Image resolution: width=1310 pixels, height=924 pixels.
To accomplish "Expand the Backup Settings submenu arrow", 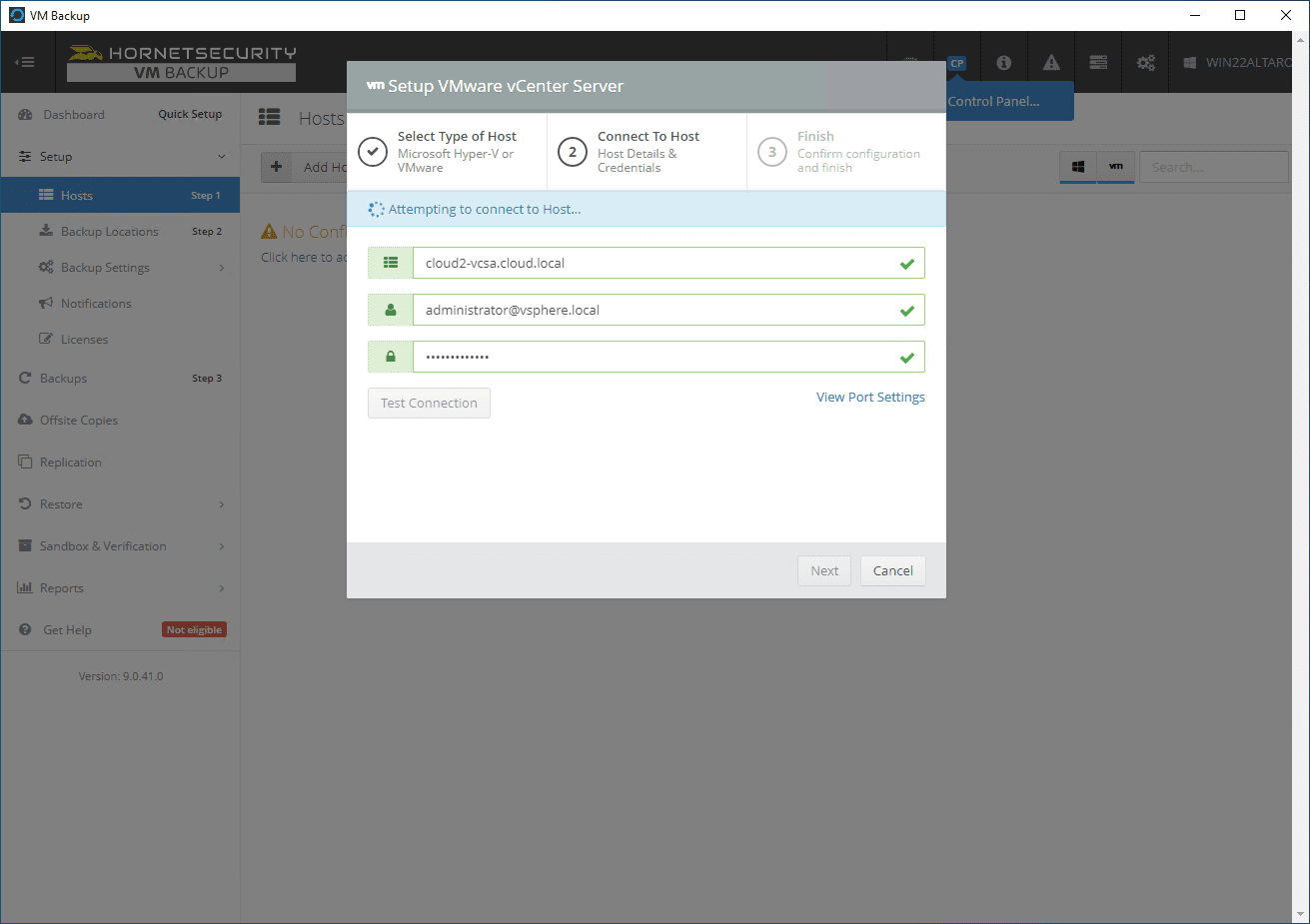I will [222, 268].
